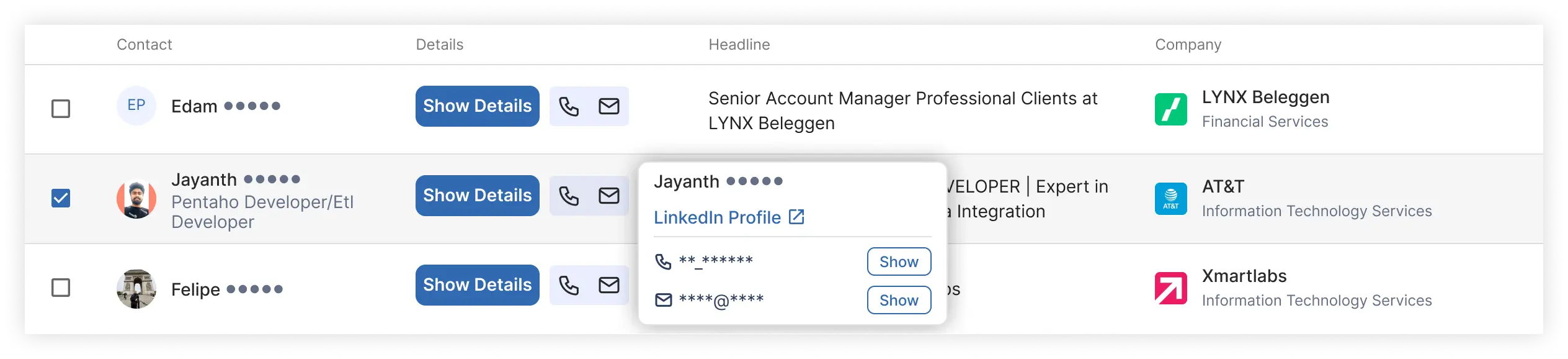Screen dimensions: 1568x359
Task: Click email envelope icon in Jayanth's row
Action: coord(608,196)
